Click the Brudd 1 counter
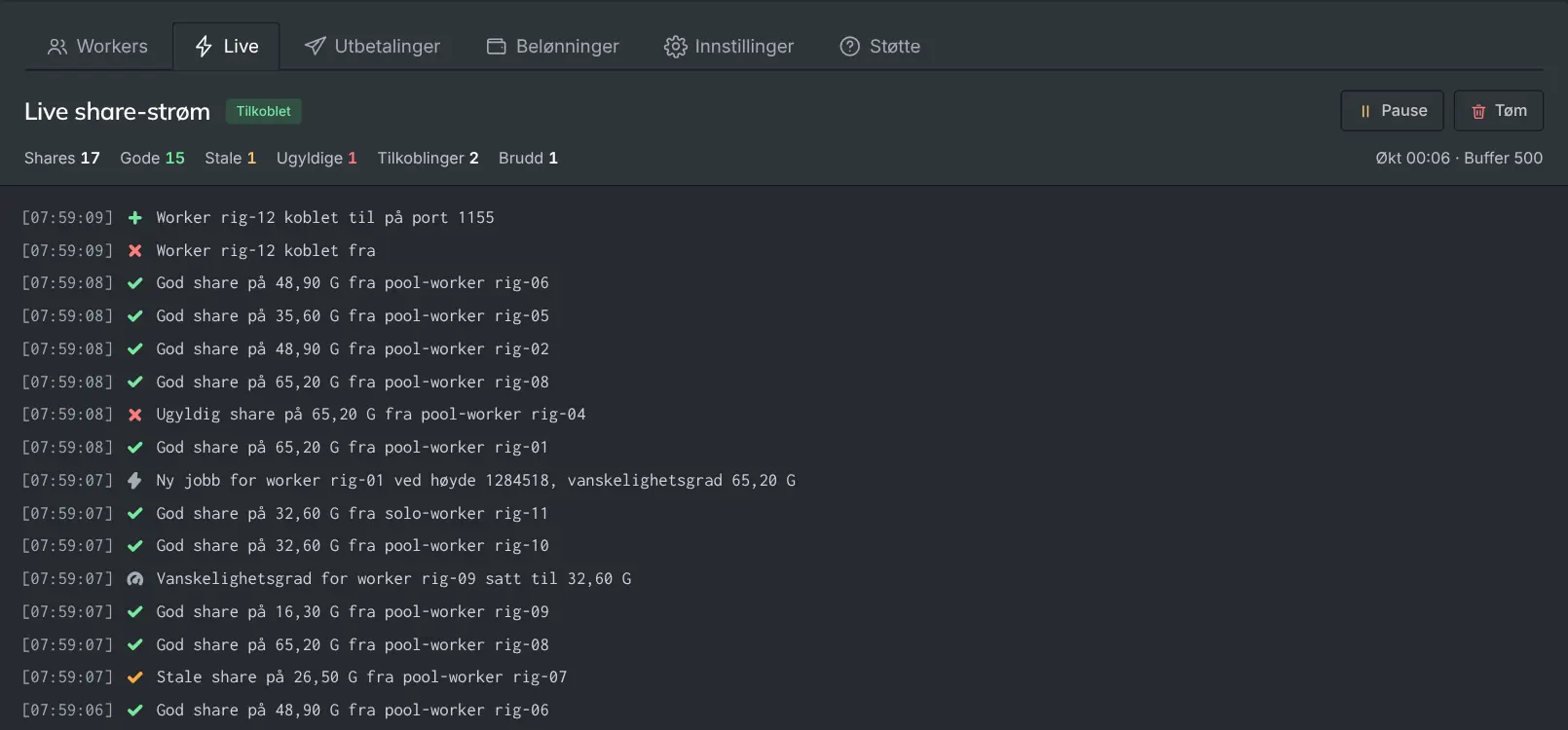Image resolution: width=1568 pixels, height=730 pixels. (x=528, y=158)
